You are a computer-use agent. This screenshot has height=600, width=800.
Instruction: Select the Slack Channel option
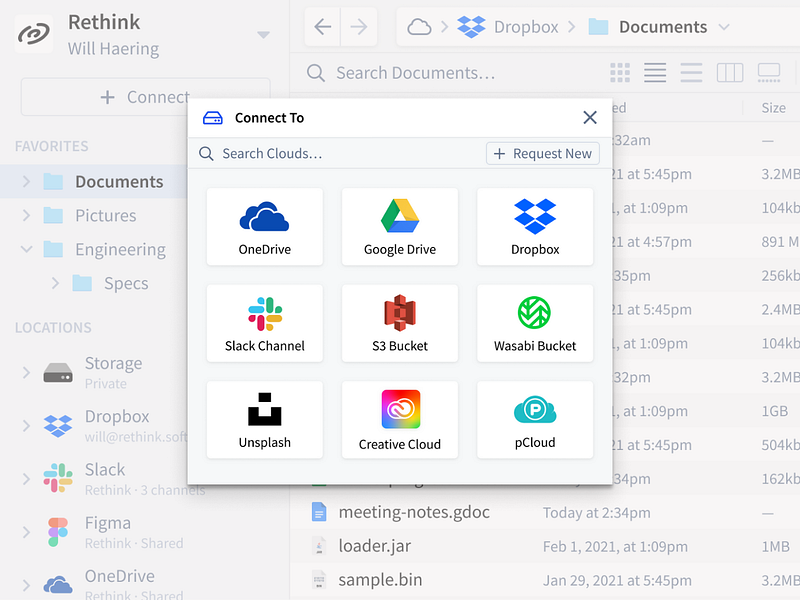pyautogui.click(x=264, y=323)
